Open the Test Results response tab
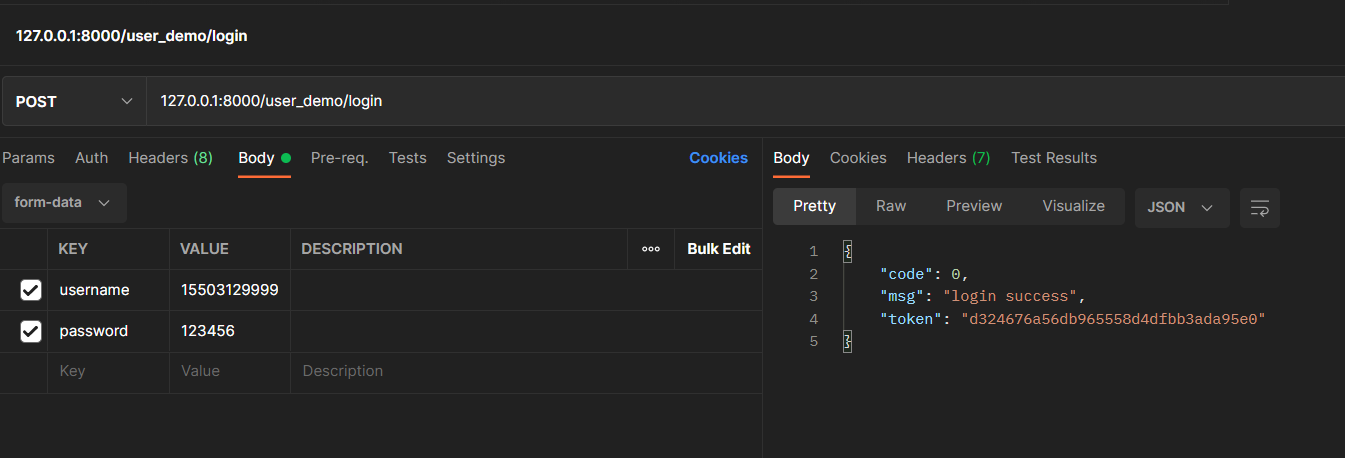 point(1054,158)
